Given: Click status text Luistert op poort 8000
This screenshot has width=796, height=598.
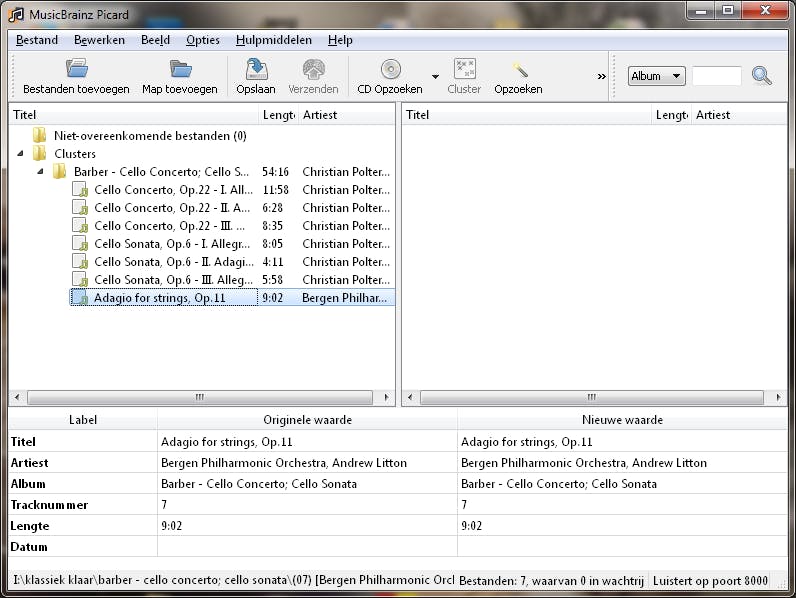Looking at the screenshot, I should [710, 581].
